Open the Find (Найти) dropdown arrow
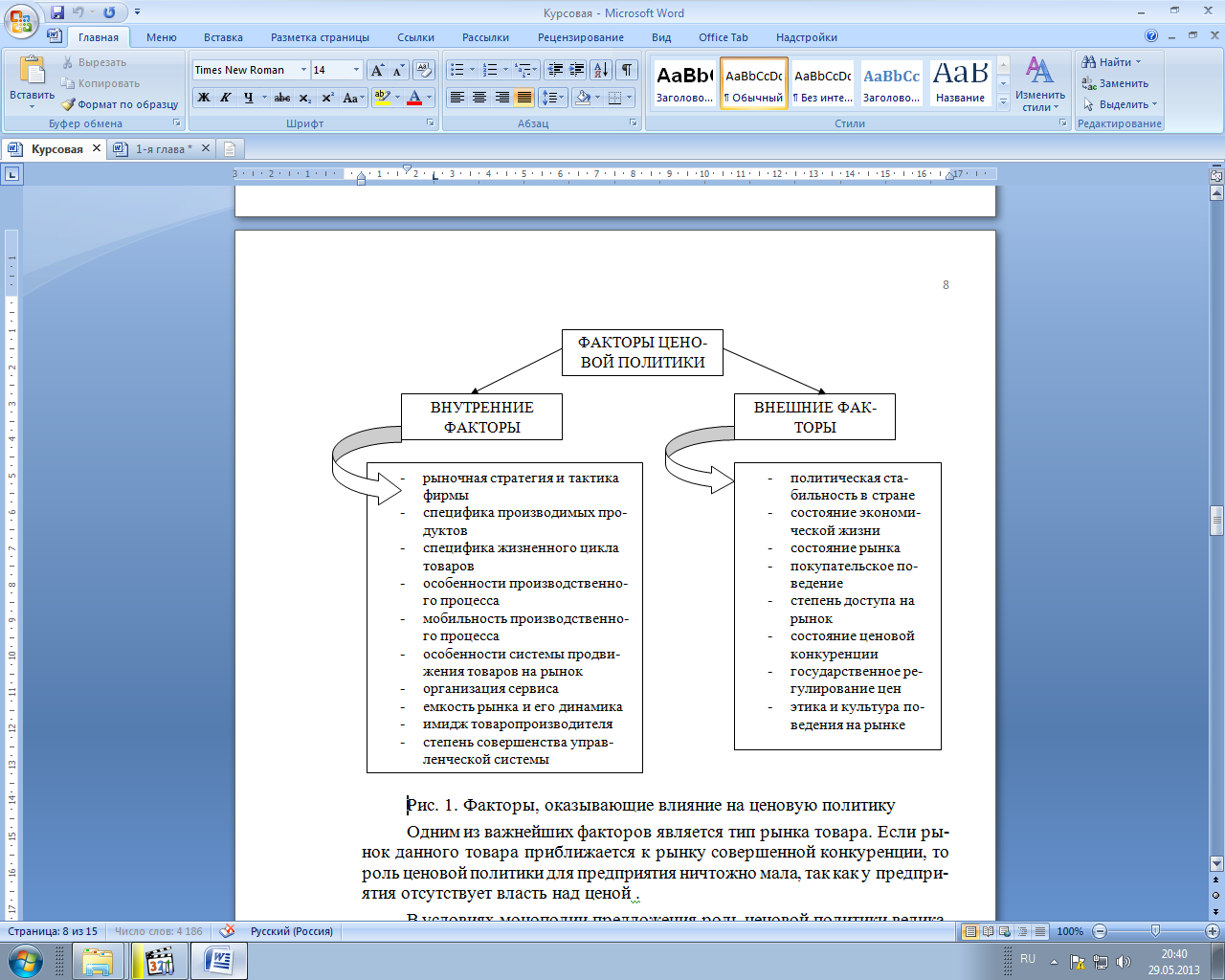1225x980 pixels. pyautogui.click(x=1139, y=62)
